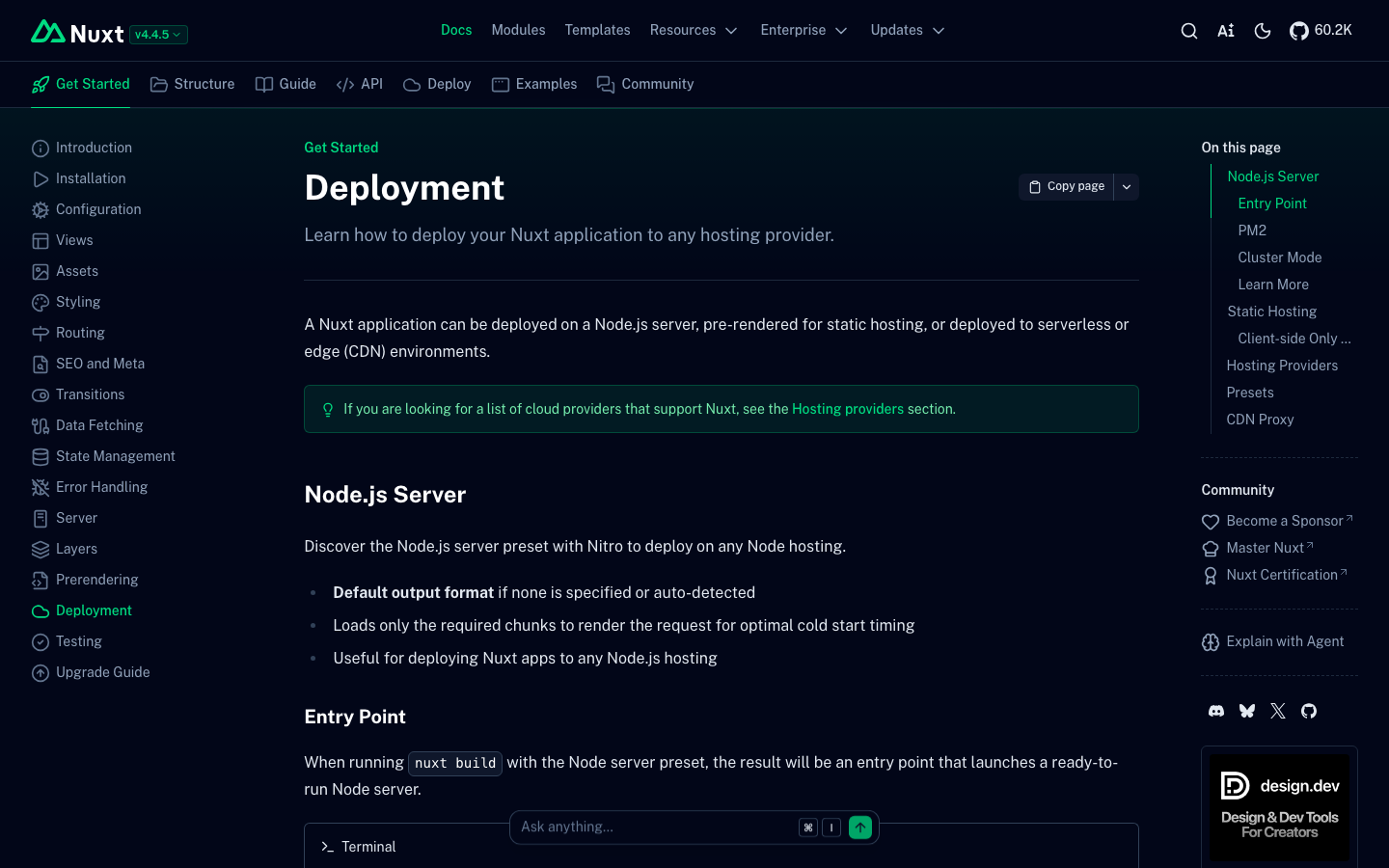Click the design.dev sponsor thumbnail
This screenshot has height=868, width=1389.
pyautogui.click(x=1279, y=807)
